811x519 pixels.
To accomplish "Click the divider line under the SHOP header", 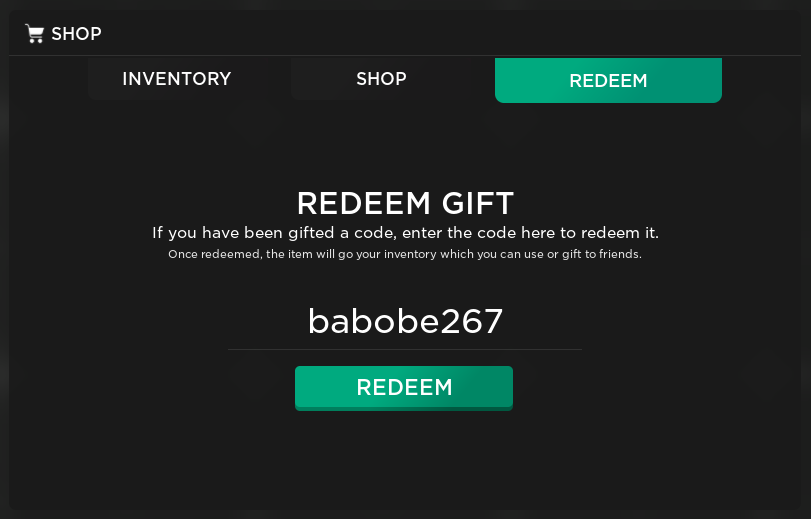I will (x=405, y=55).
